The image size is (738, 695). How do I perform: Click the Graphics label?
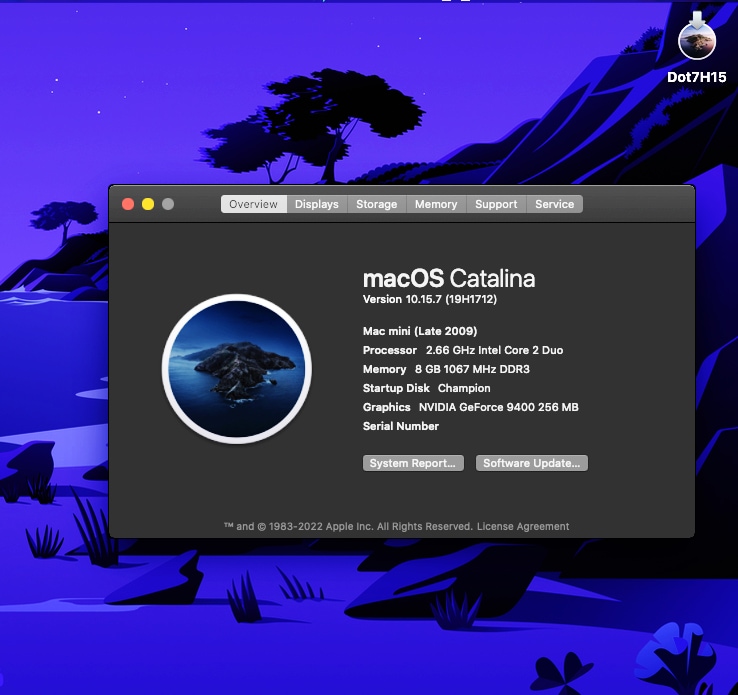coord(386,407)
